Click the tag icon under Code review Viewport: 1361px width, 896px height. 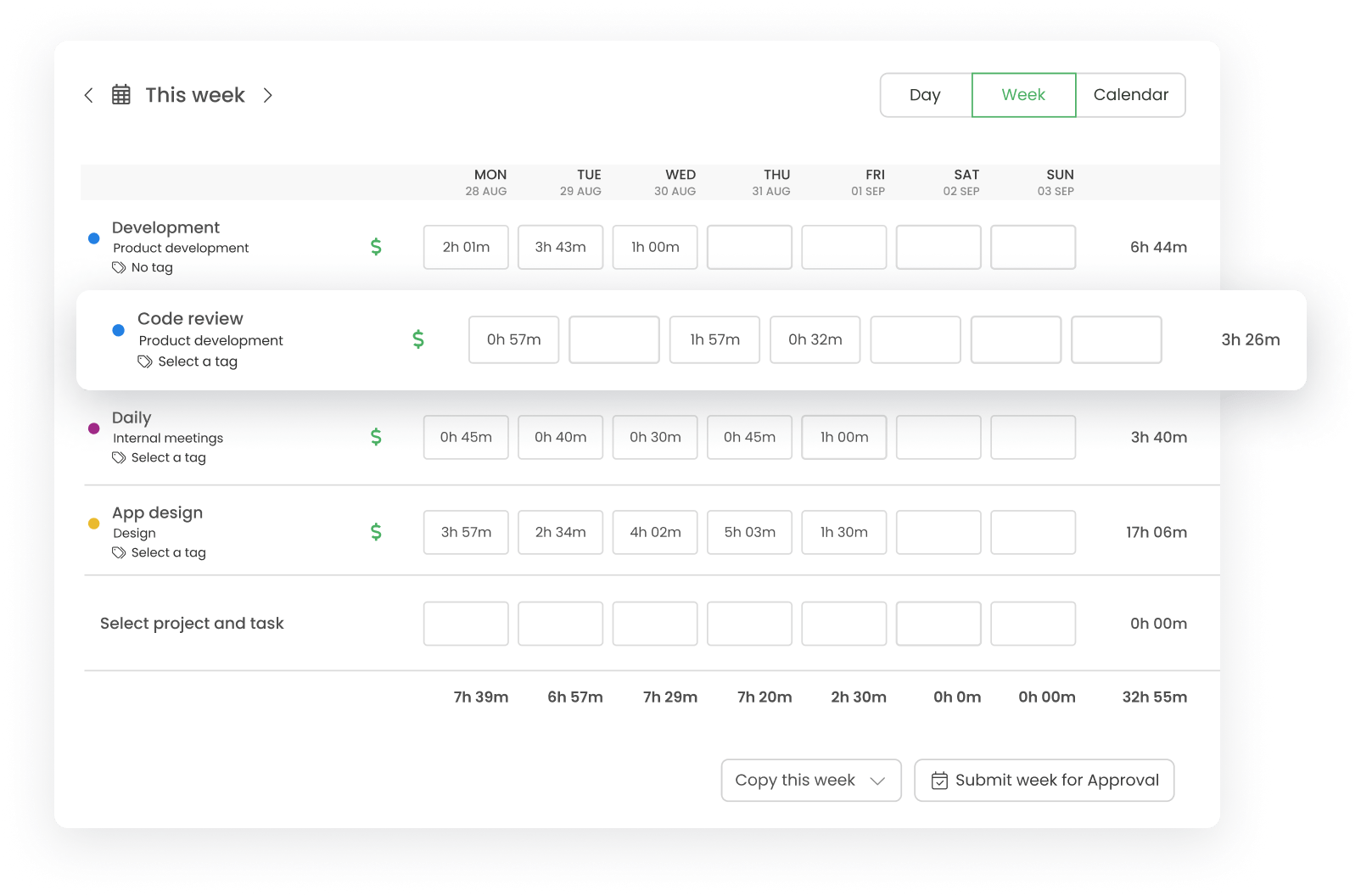145,361
